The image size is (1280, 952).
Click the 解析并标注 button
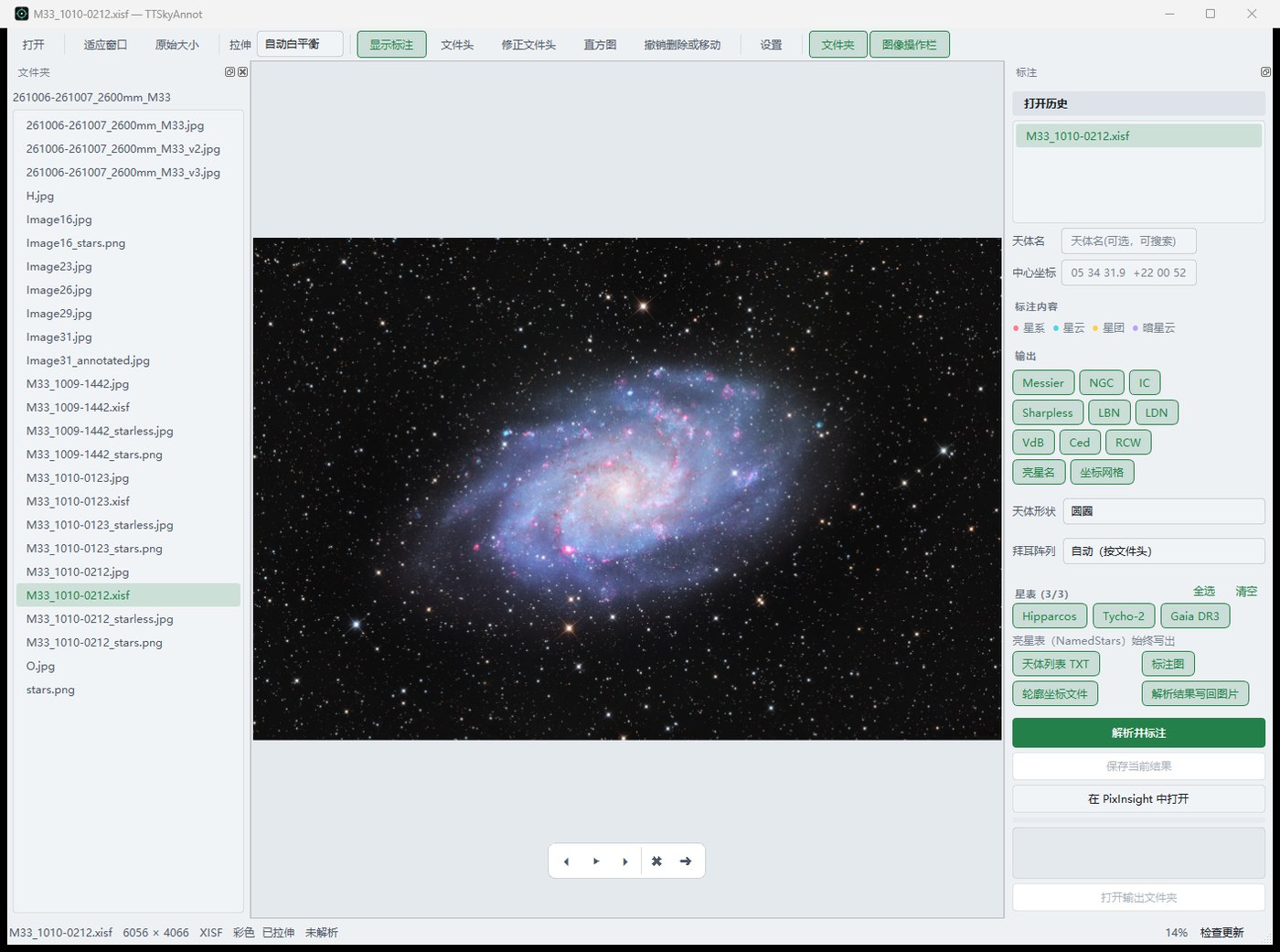click(x=1138, y=733)
